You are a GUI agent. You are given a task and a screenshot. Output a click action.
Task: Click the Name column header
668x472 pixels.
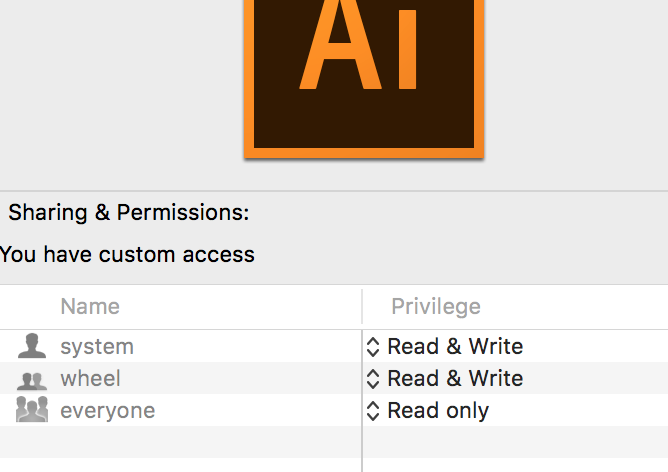pos(90,306)
